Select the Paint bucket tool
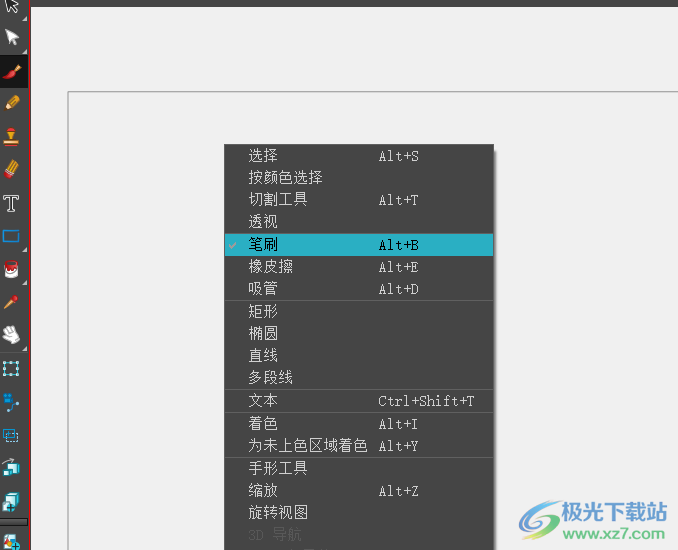The height and width of the screenshot is (550, 678). point(11,269)
